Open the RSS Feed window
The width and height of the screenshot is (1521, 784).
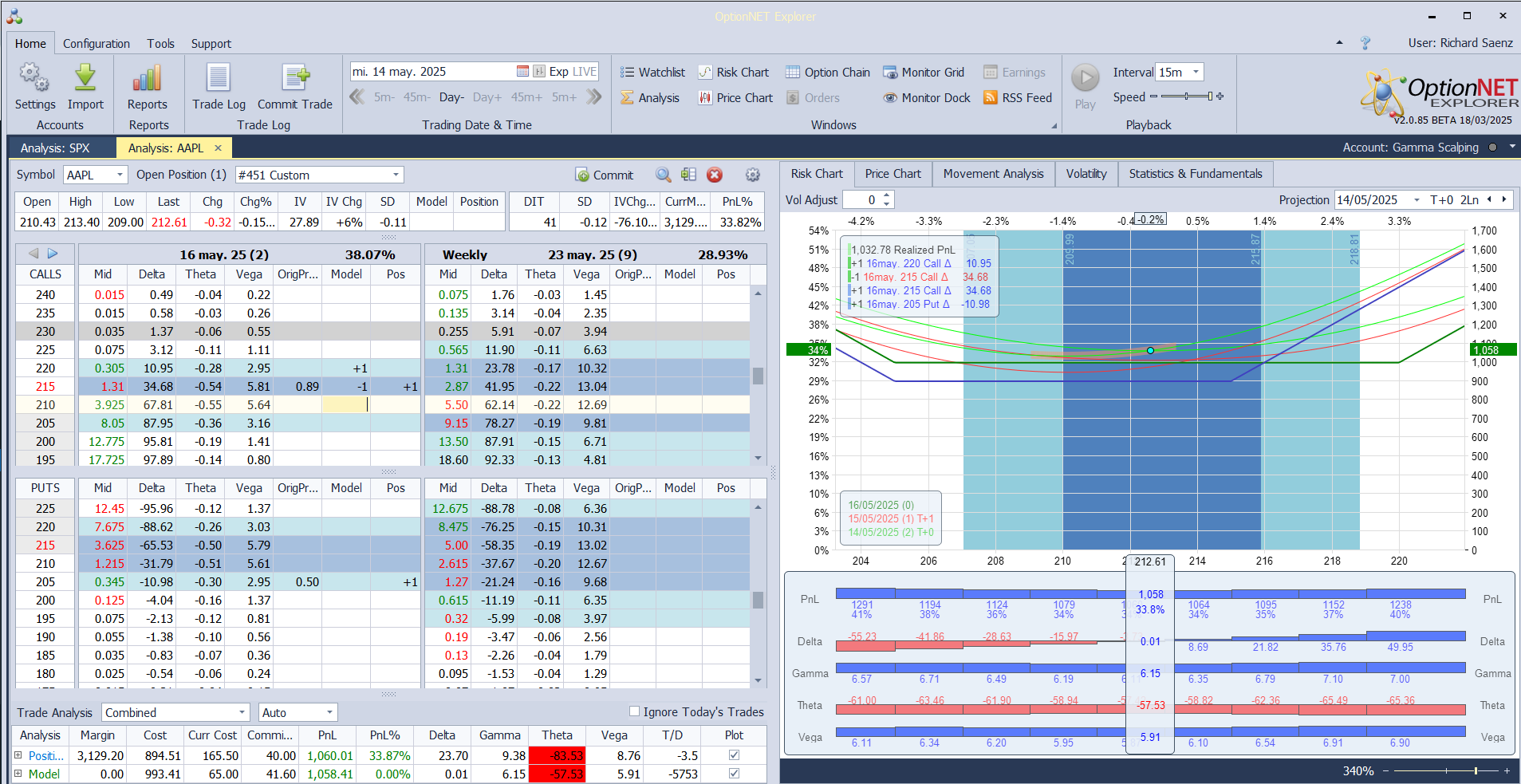(x=1018, y=98)
